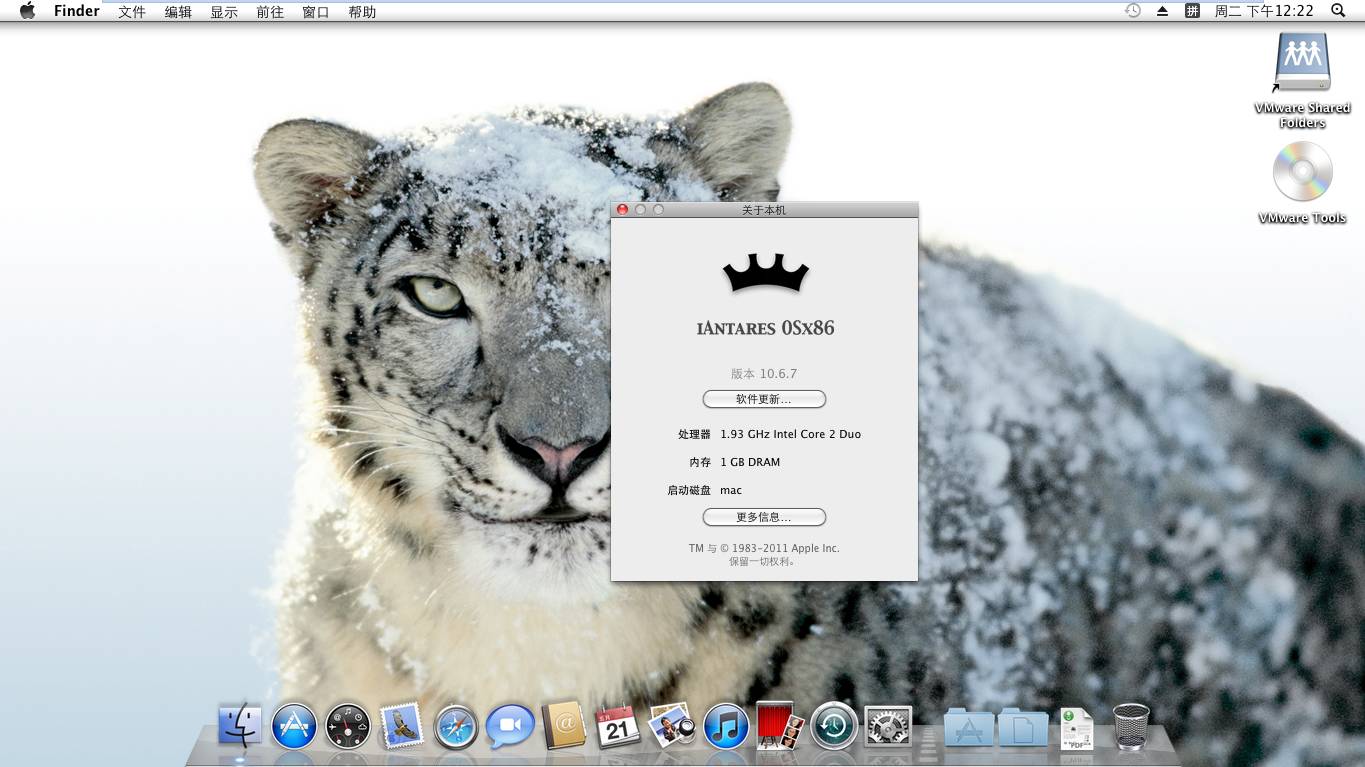
Task: Launch the App Store from the Dock
Action: (294, 726)
